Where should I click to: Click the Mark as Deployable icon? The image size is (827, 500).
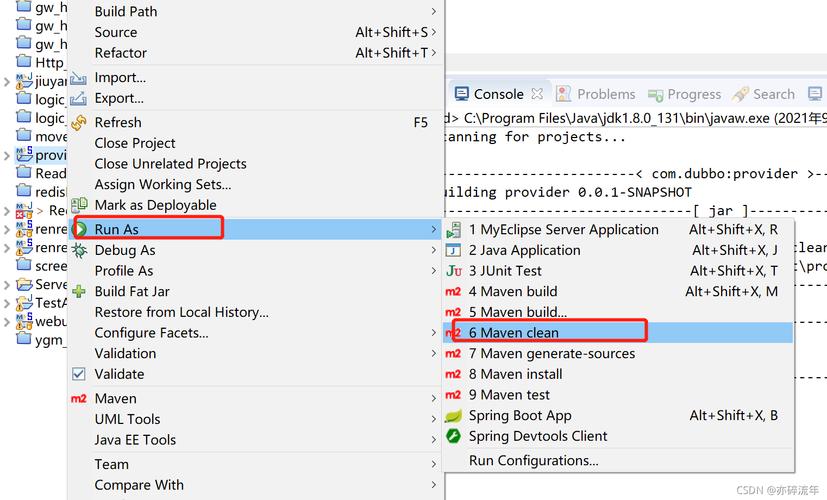tap(79, 205)
